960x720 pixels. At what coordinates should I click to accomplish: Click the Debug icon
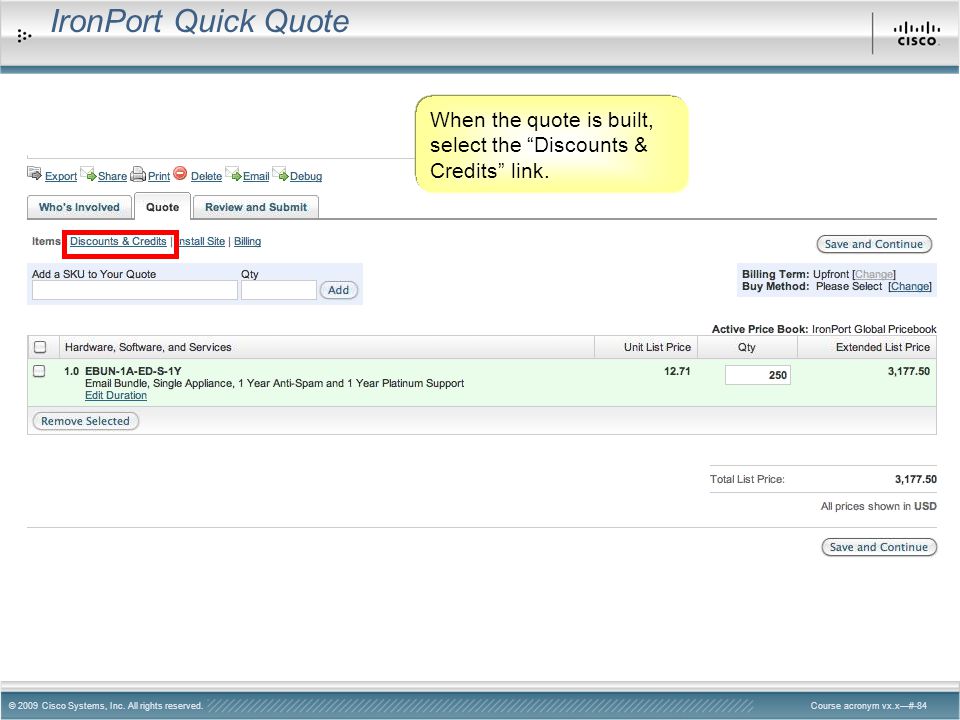pos(280,174)
